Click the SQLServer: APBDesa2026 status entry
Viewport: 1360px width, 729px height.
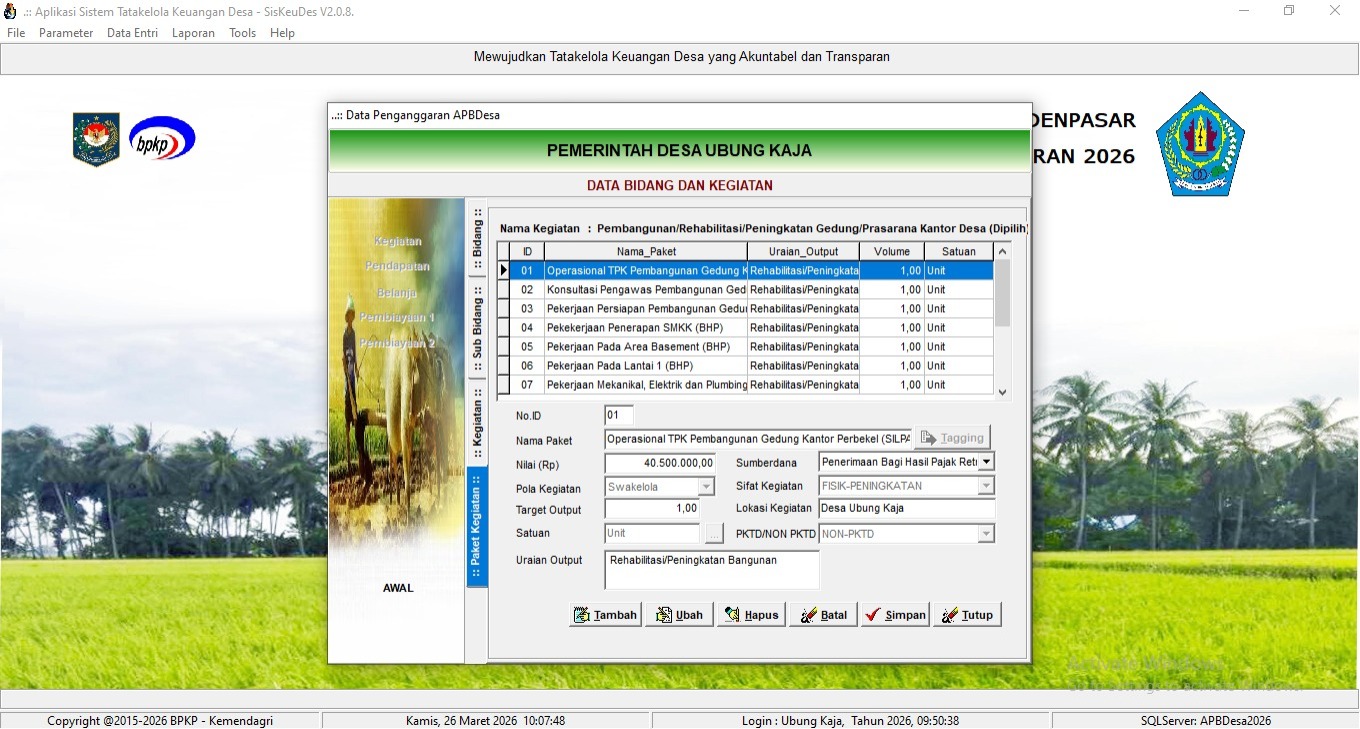tap(1206, 721)
